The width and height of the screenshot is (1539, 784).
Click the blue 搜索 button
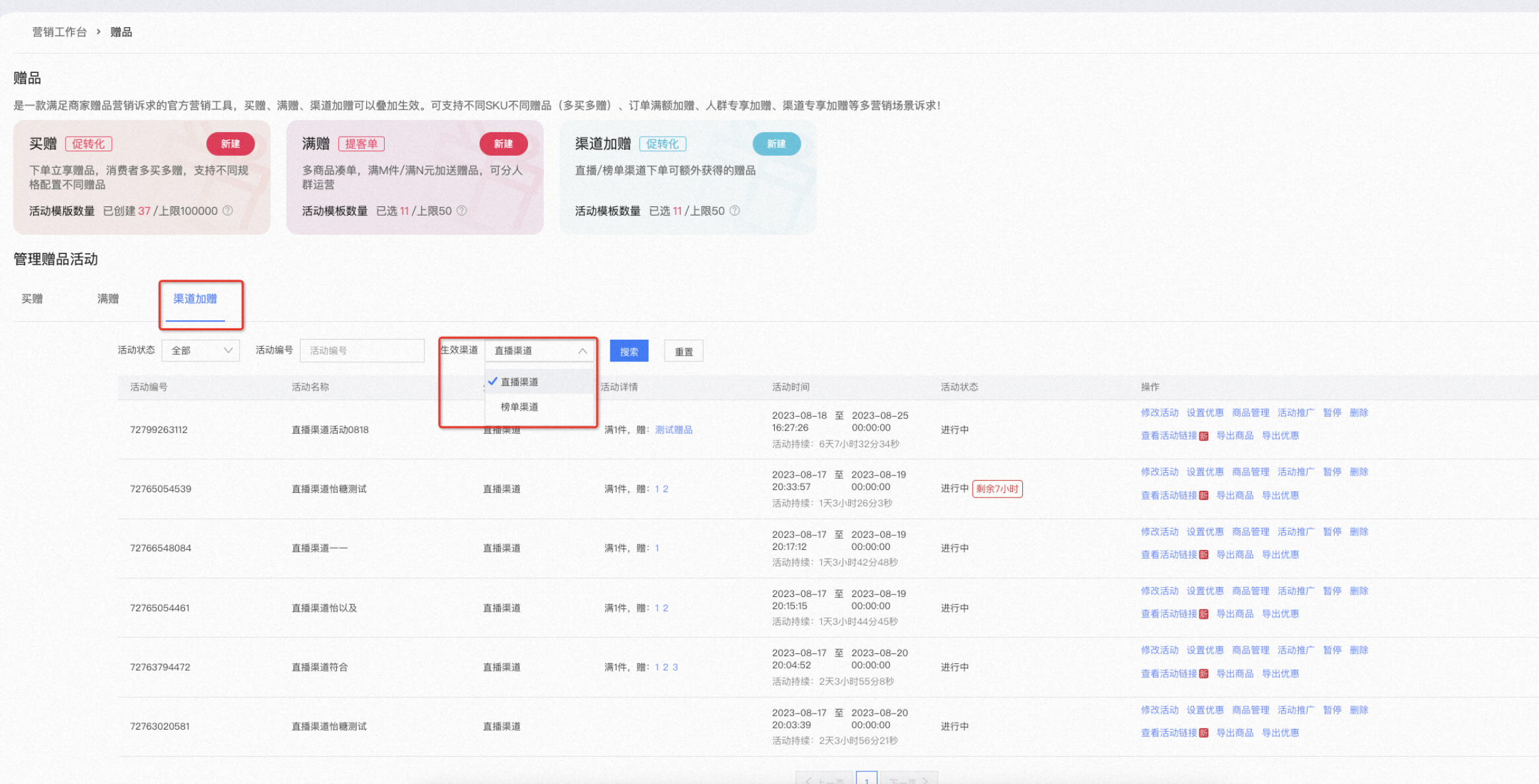(629, 351)
